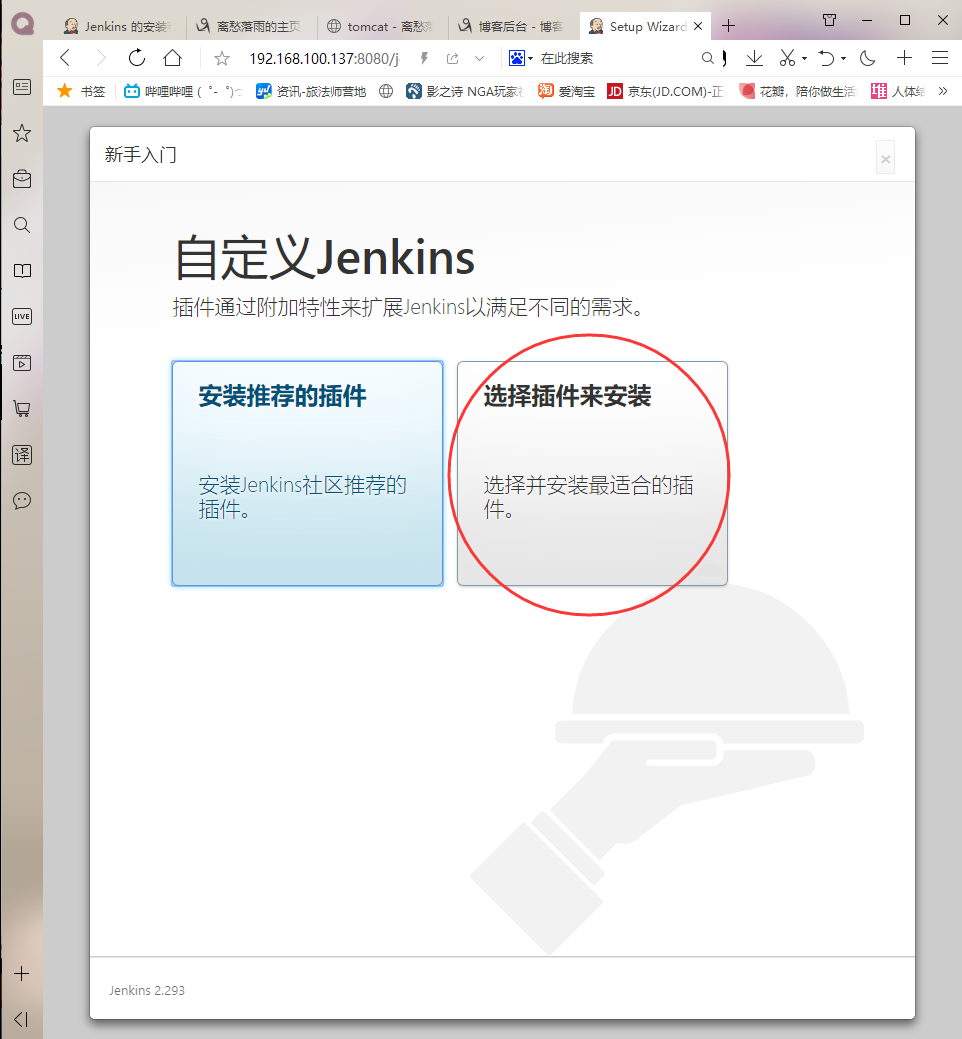Choose 安装推荐的插件 option
Image resolution: width=962 pixels, height=1039 pixels.
click(307, 473)
